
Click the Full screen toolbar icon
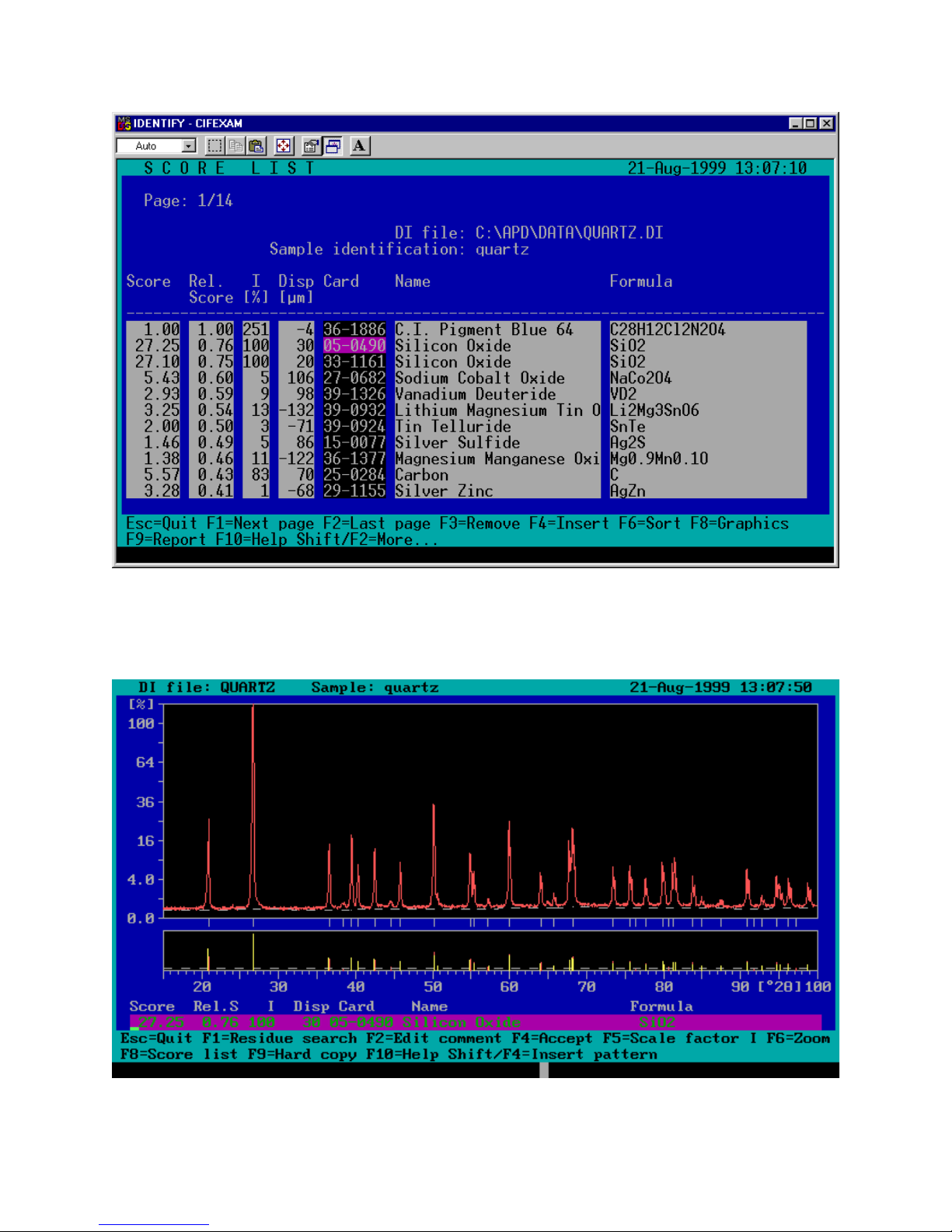tap(284, 145)
